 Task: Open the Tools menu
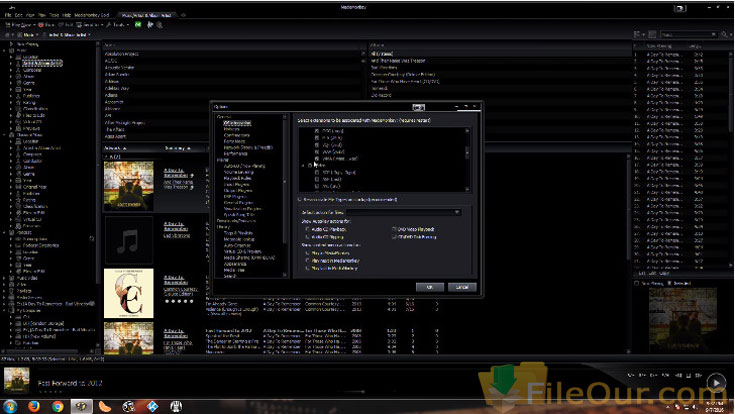point(54,15)
